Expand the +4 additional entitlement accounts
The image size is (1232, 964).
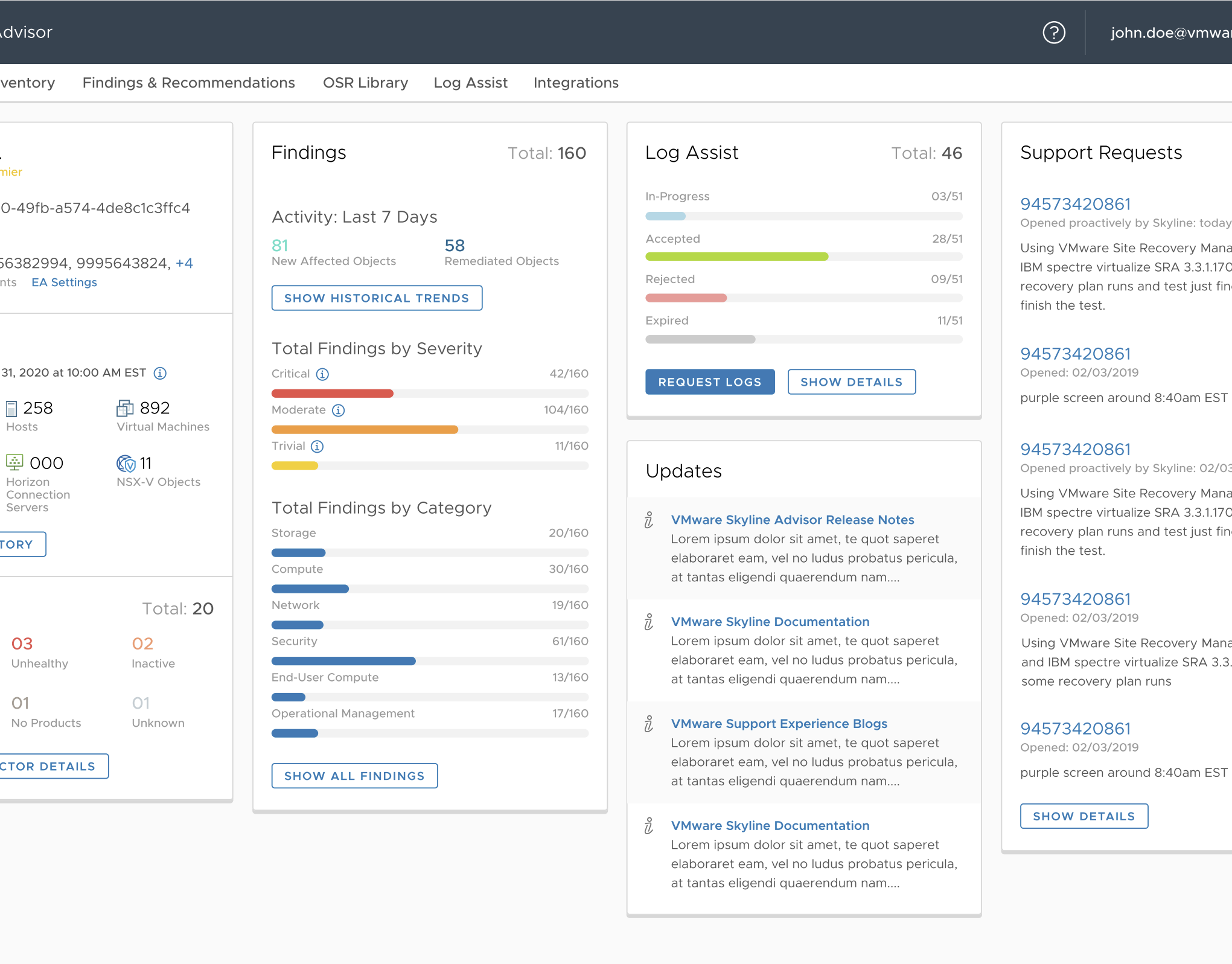pos(184,263)
